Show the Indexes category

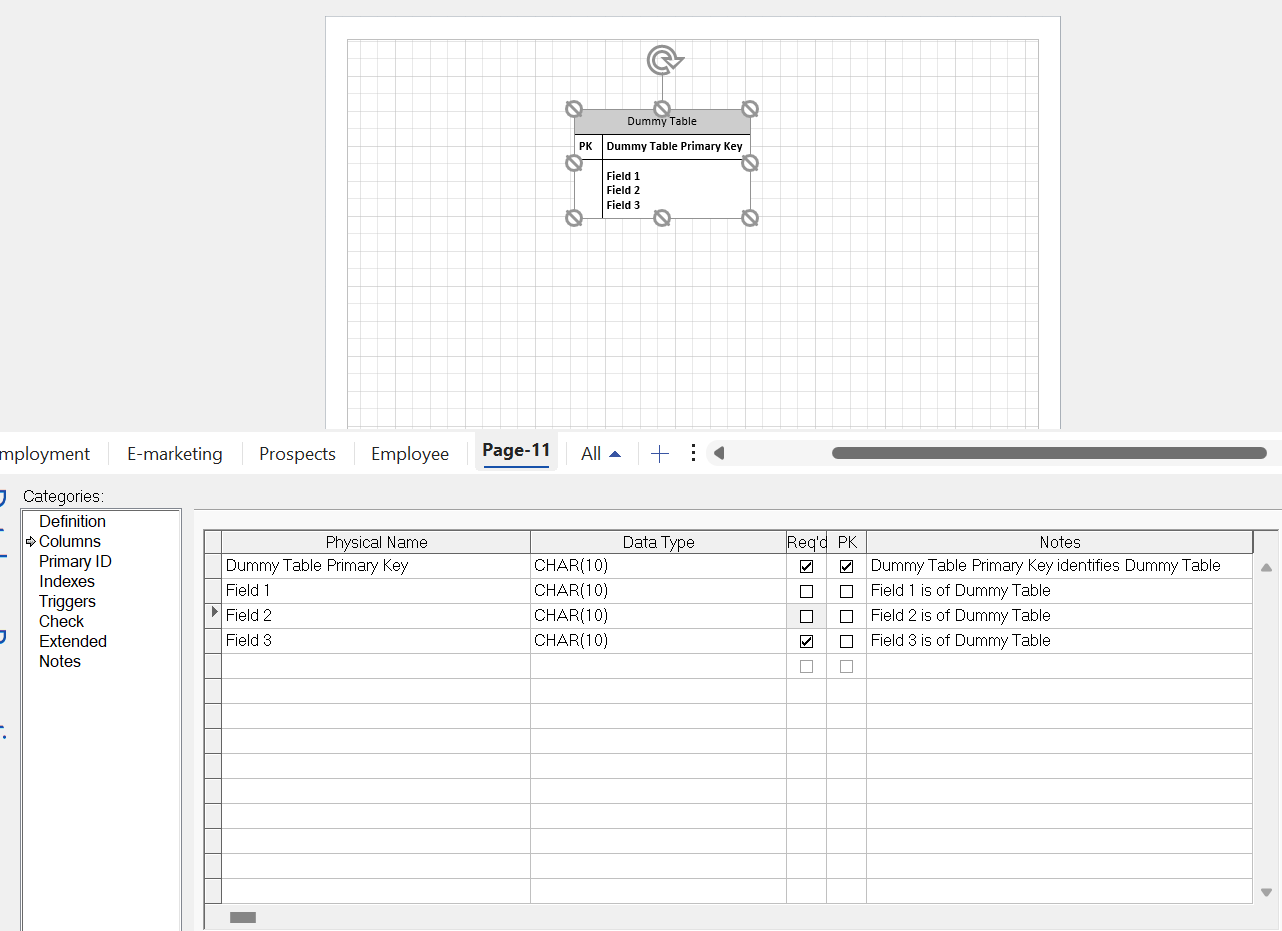pos(67,581)
